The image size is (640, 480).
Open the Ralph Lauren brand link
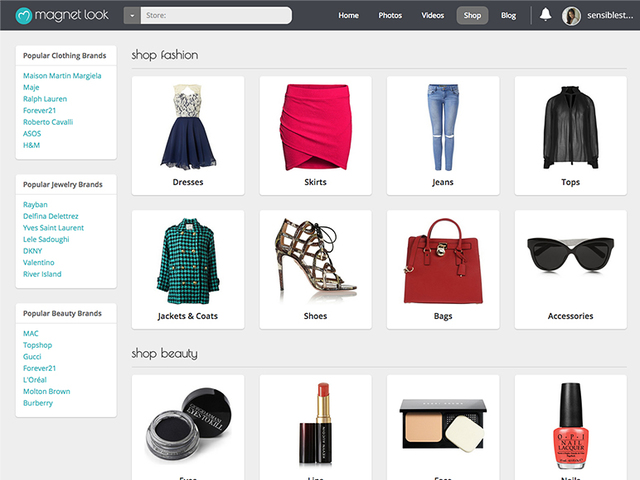(x=45, y=99)
